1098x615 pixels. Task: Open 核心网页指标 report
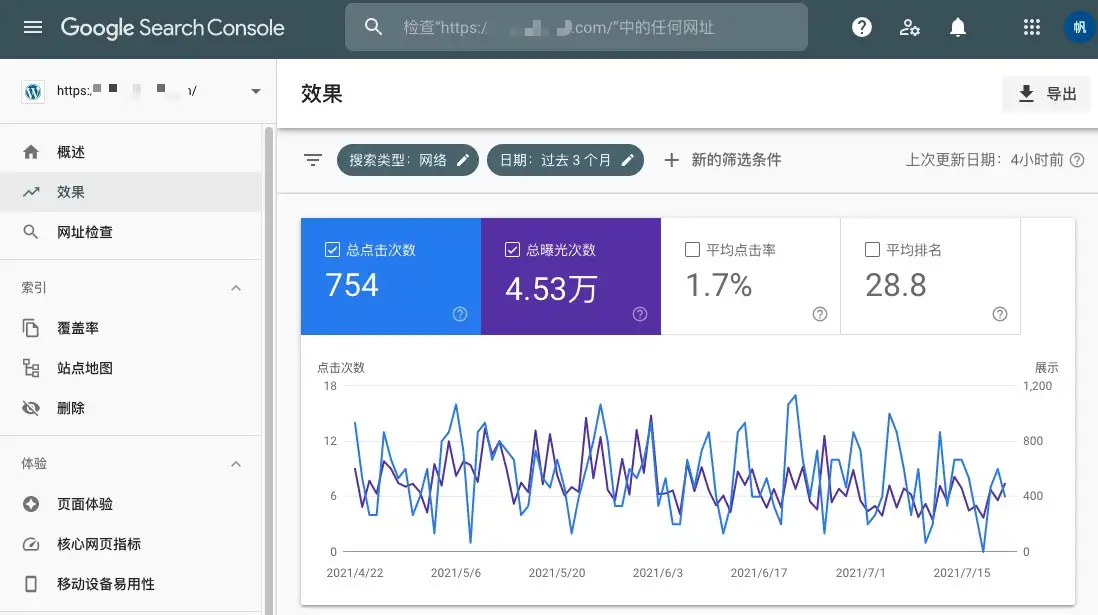point(131,544)
